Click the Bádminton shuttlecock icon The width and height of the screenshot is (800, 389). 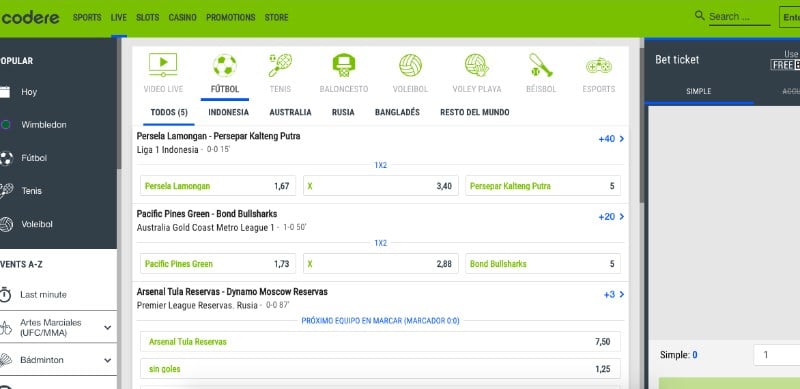(x=5, y=360)
